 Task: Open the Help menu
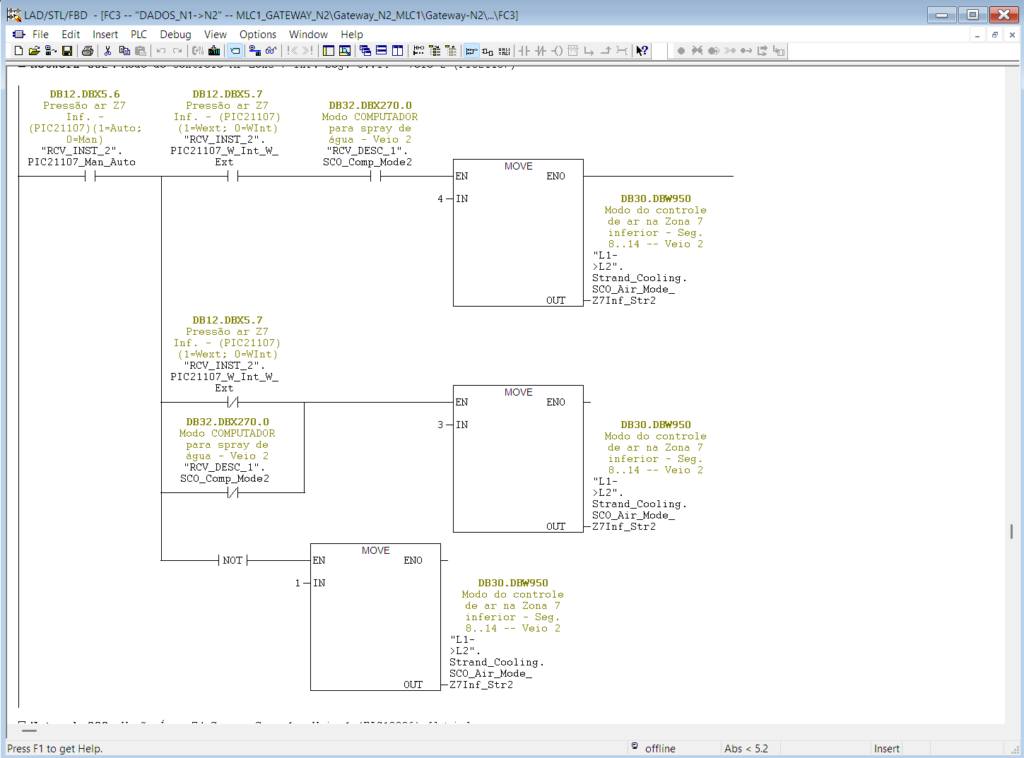351,35
